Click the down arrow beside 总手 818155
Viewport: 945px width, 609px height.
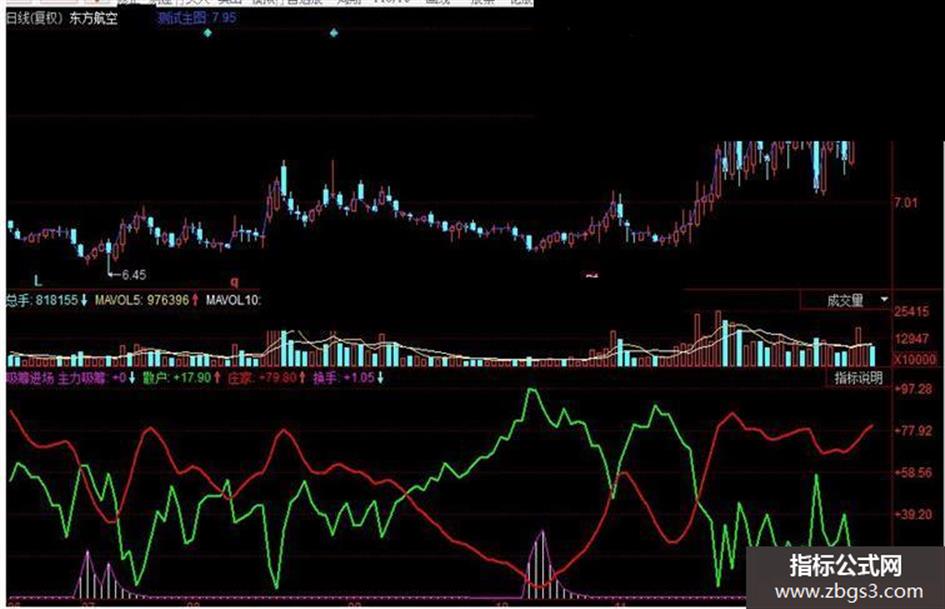pos(84,300)
